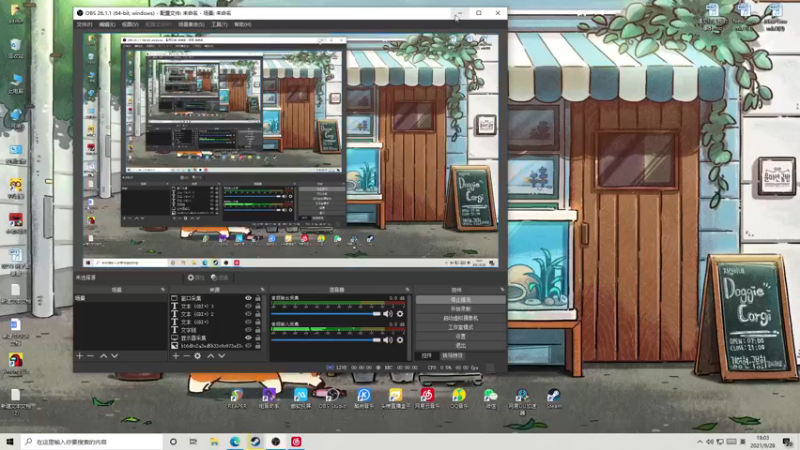The height and width of the screenshot is (450, 800).
Task: Open File Explorer from the taskbar
Action: tap(214, 442)
